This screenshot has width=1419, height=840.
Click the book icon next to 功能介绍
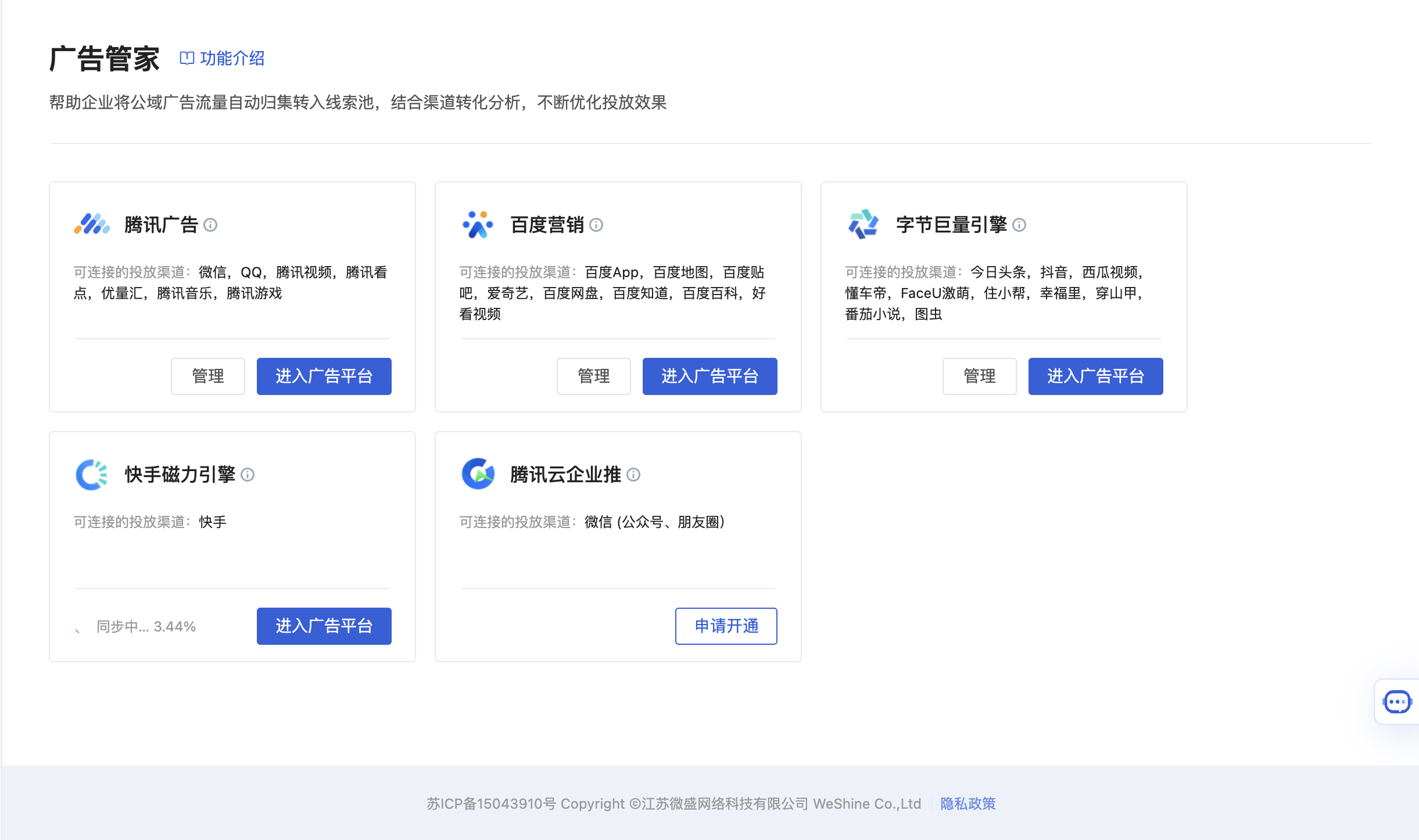click(187, 58)
